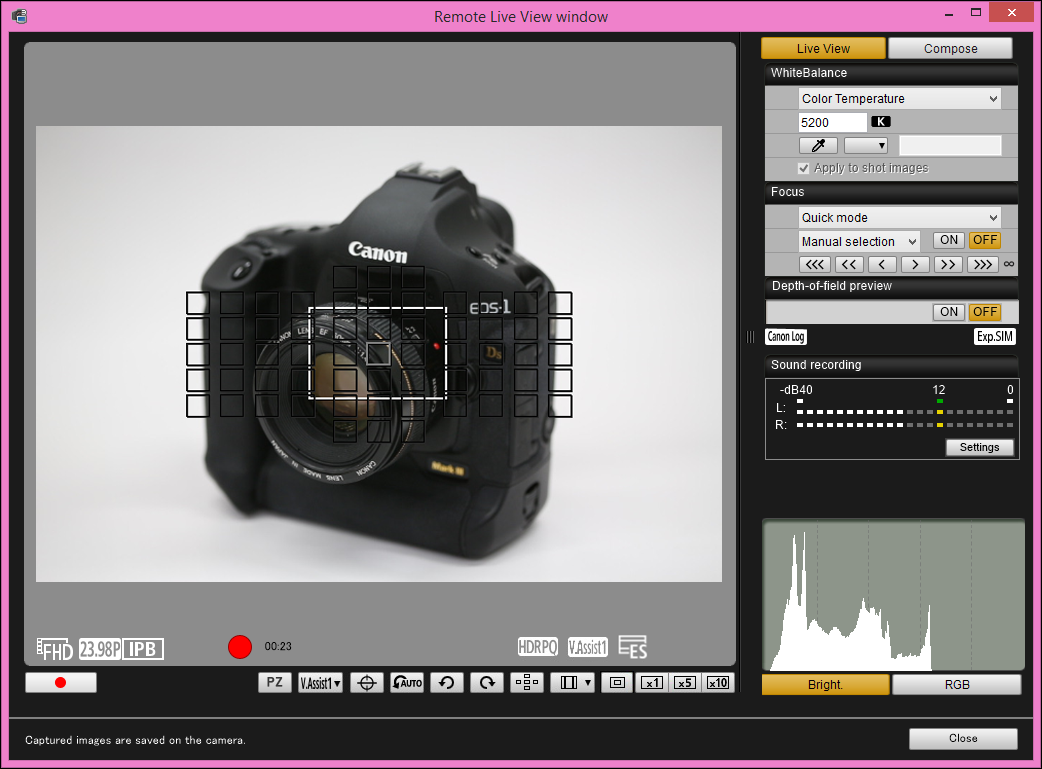Image resolution: width=1042 pixels, height=769 pixels.
Task: Toggle Apply to shot images checkbox
Action: [804, 168]
